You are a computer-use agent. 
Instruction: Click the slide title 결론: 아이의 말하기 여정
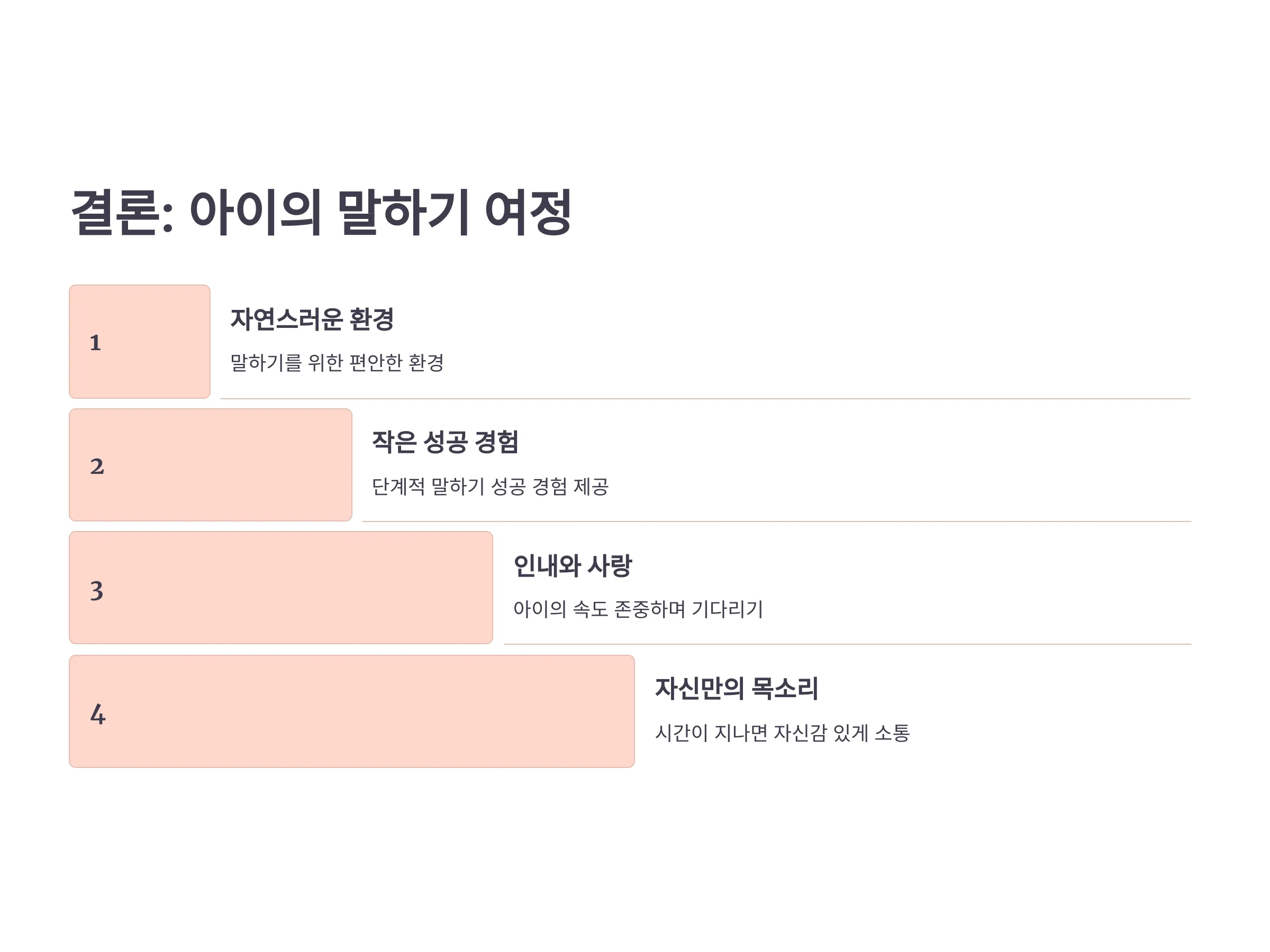(322, 212)
